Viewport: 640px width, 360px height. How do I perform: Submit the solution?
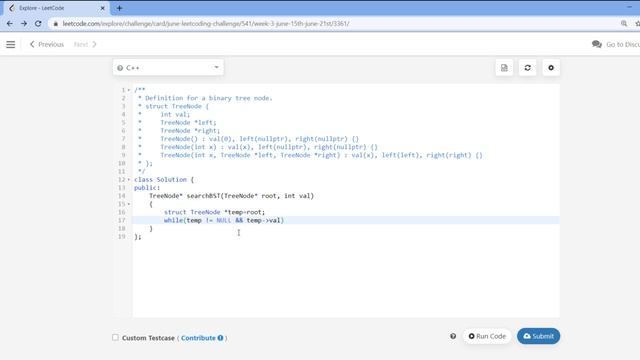click(538, 336)
